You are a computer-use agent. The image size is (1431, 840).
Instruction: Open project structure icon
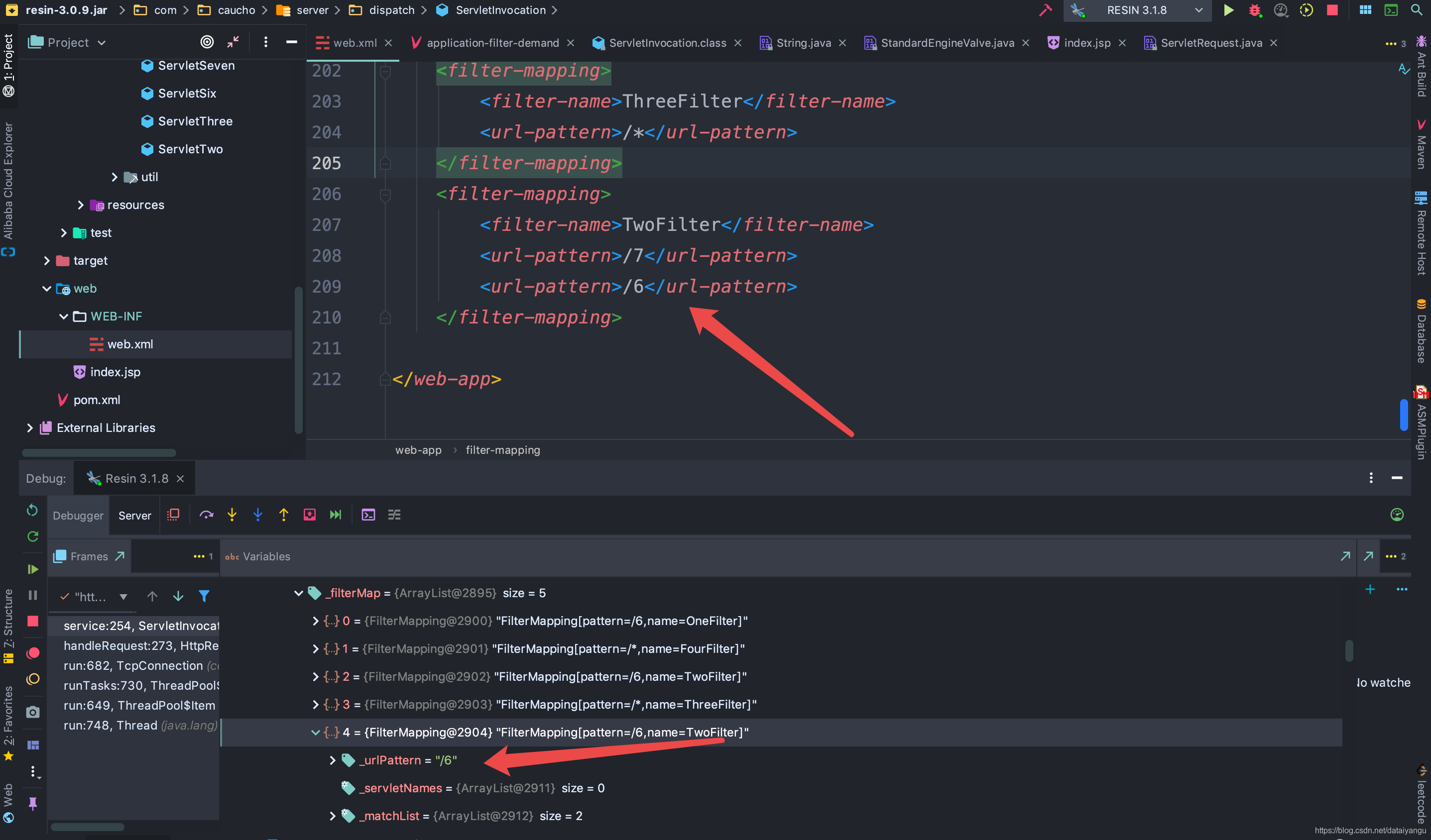point(1365,10)
